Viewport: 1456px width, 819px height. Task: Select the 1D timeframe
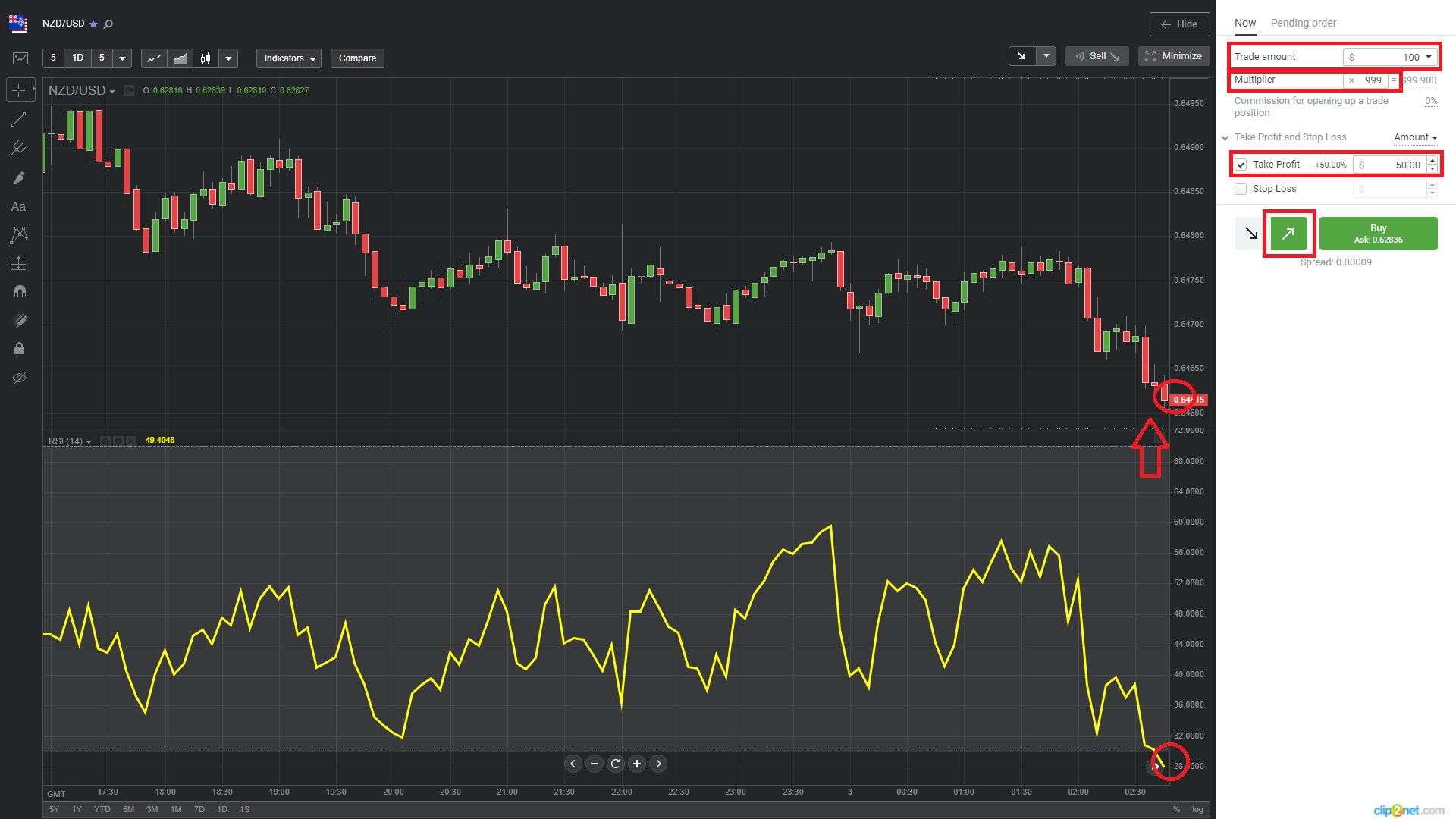coord(77,58)
